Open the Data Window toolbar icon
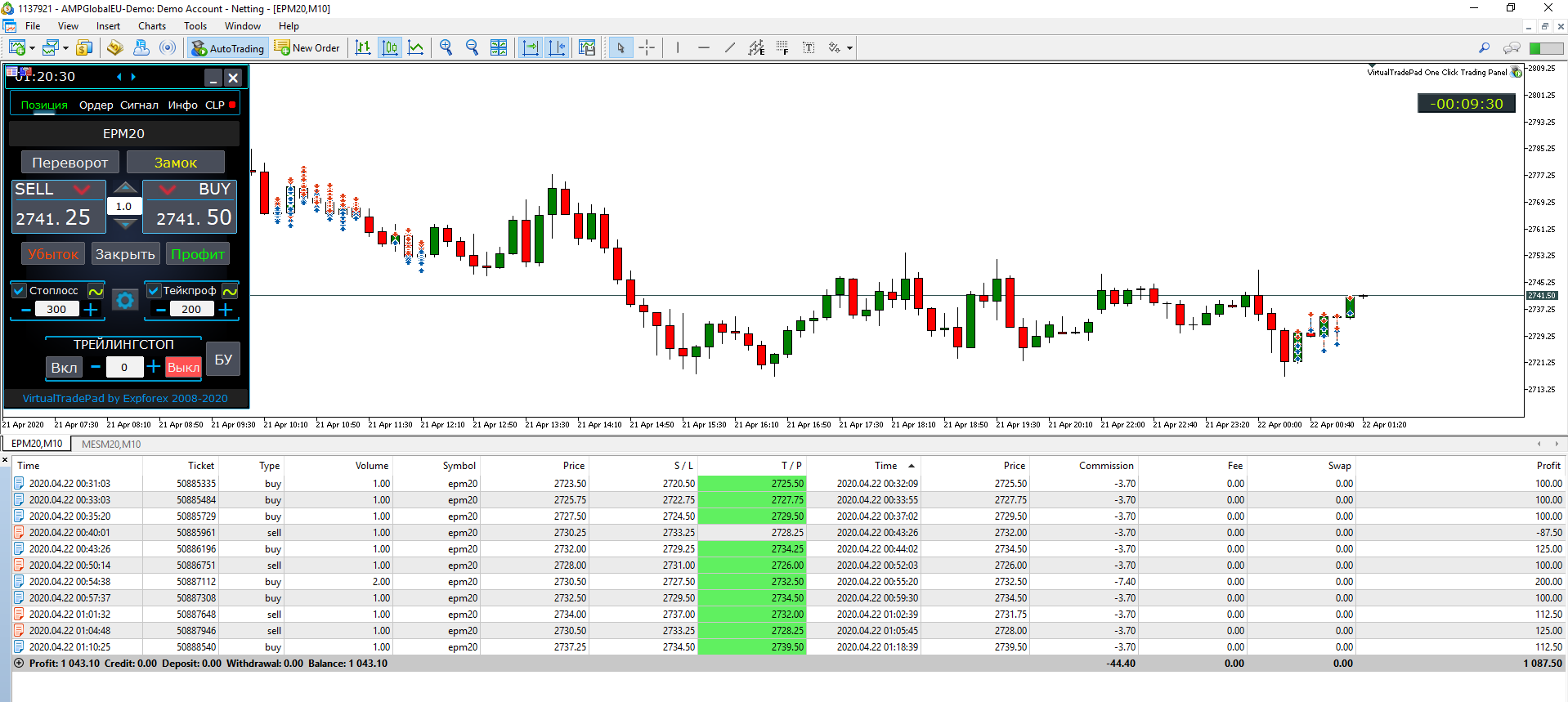Screen dimensions: 1568x702 point(114,48)
